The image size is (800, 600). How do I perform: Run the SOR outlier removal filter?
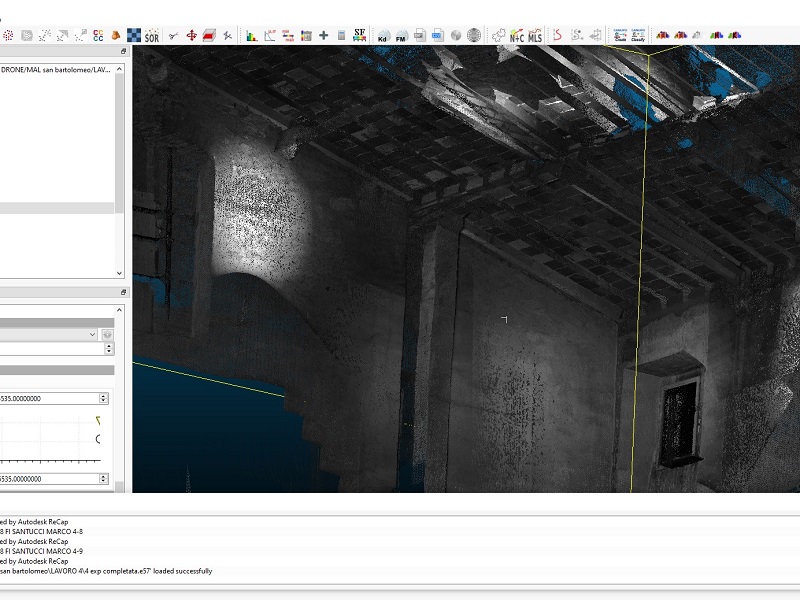[x=152, y=36]
